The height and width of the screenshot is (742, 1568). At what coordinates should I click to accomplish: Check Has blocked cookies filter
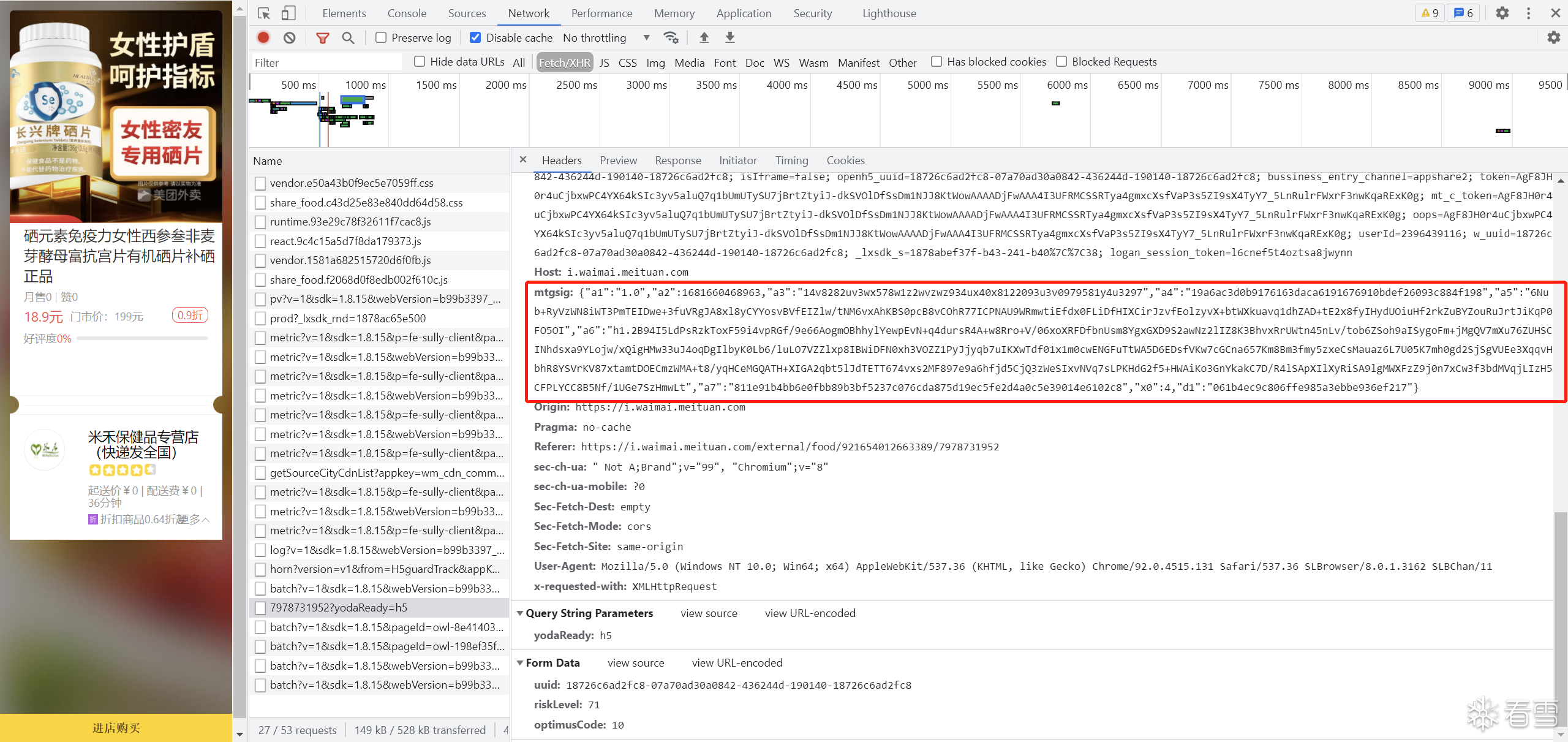[x=937, y=61]
